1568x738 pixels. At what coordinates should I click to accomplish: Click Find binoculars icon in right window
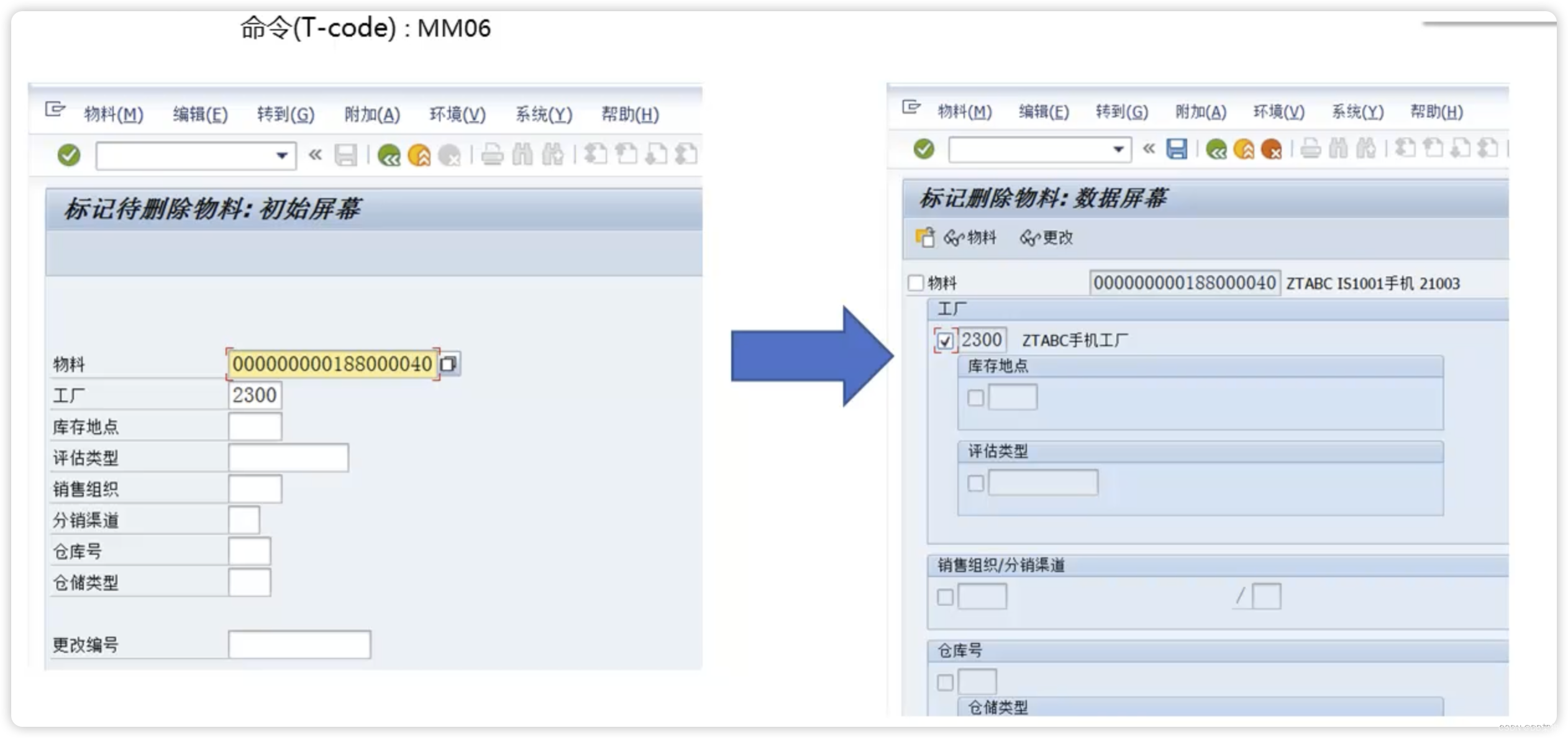1339,149
